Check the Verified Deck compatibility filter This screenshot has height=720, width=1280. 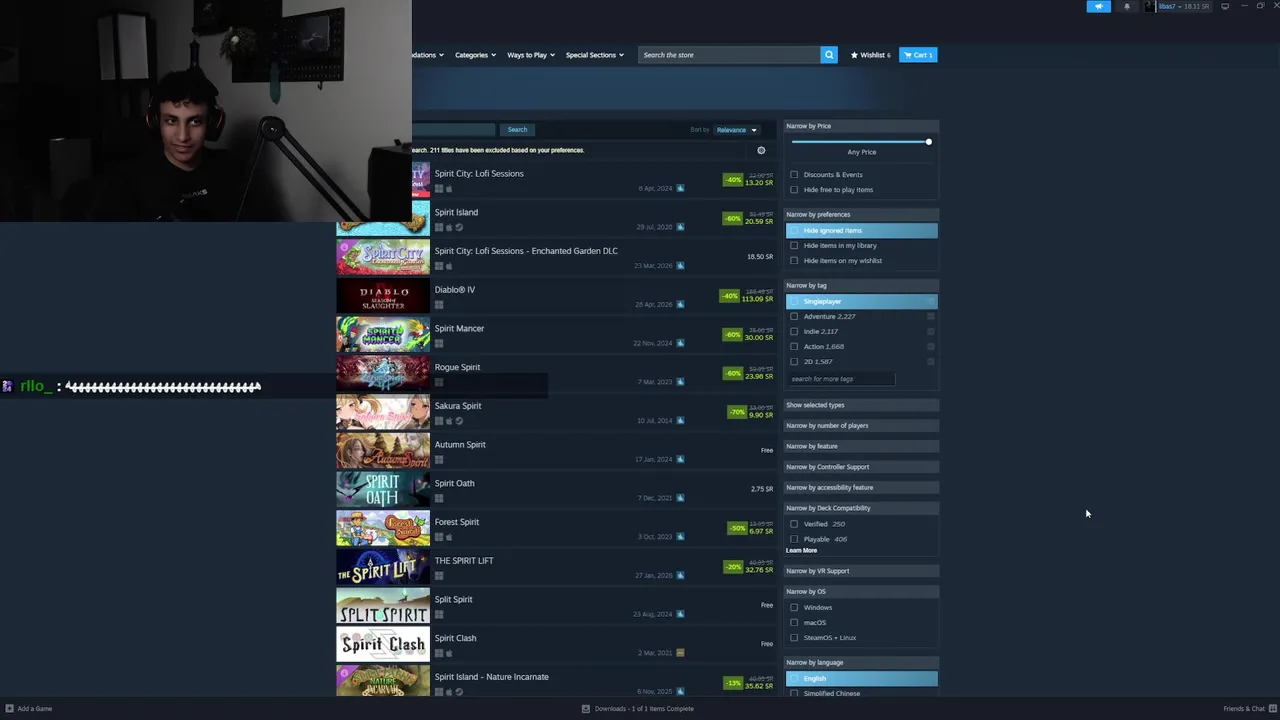tap(794, 524)
